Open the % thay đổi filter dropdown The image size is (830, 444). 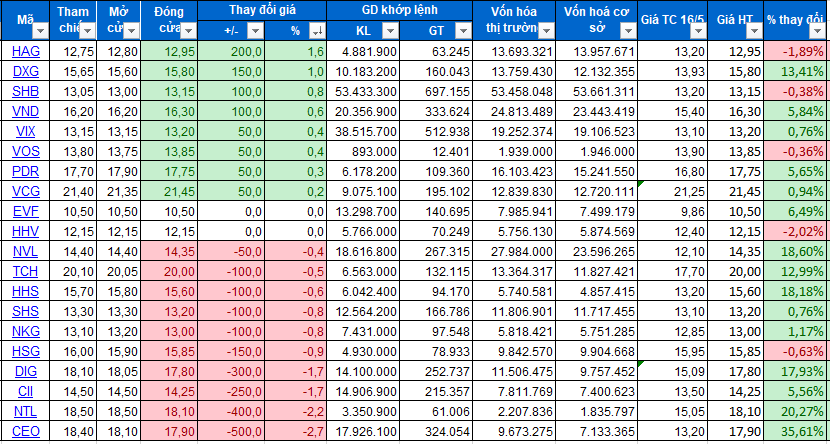(817, 32)
